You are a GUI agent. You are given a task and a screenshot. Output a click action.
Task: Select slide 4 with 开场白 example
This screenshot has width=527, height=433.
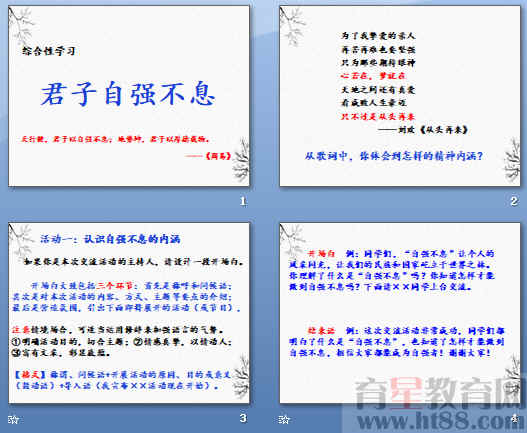click(x=400, y=313)
